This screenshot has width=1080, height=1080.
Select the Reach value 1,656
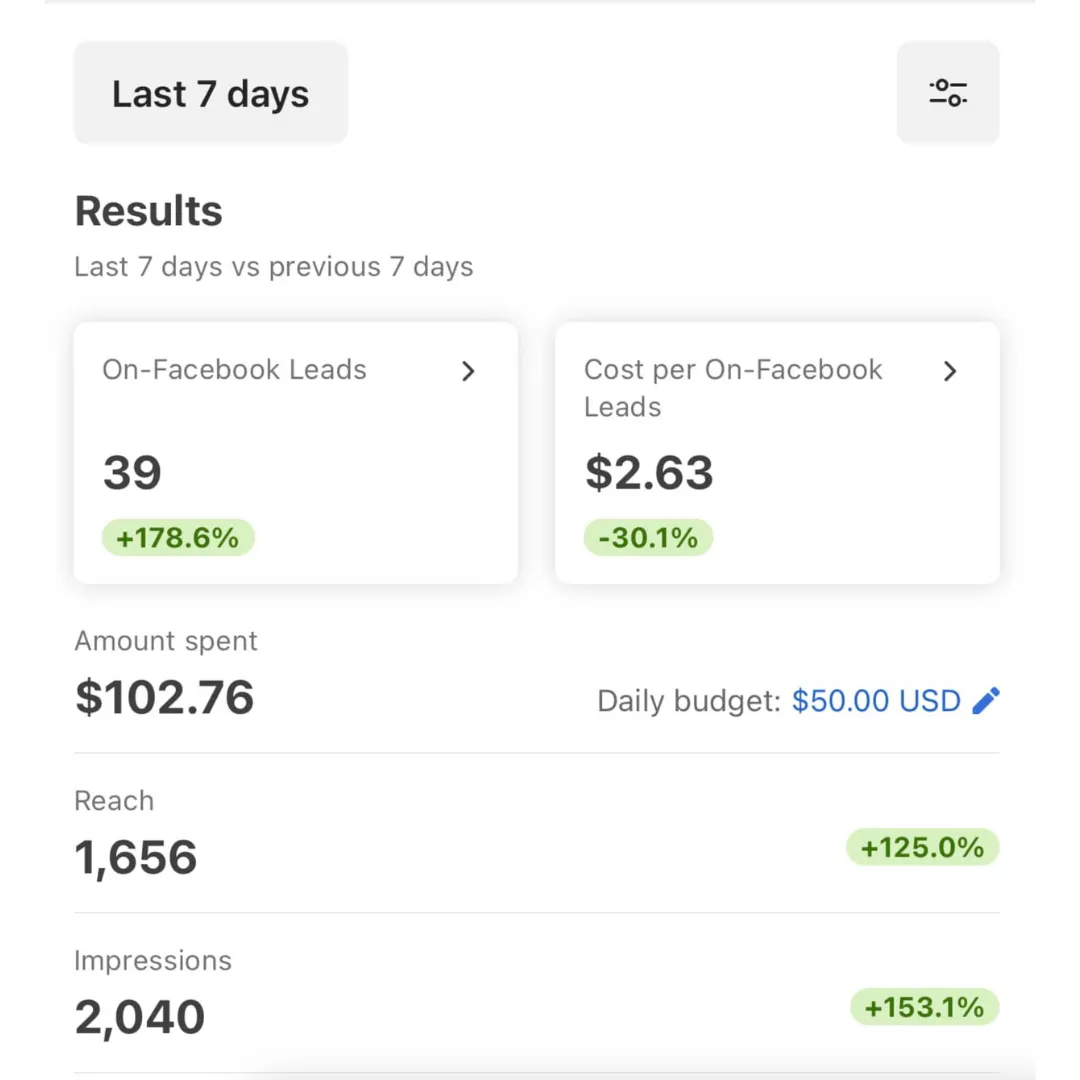[x=136, y=858]
